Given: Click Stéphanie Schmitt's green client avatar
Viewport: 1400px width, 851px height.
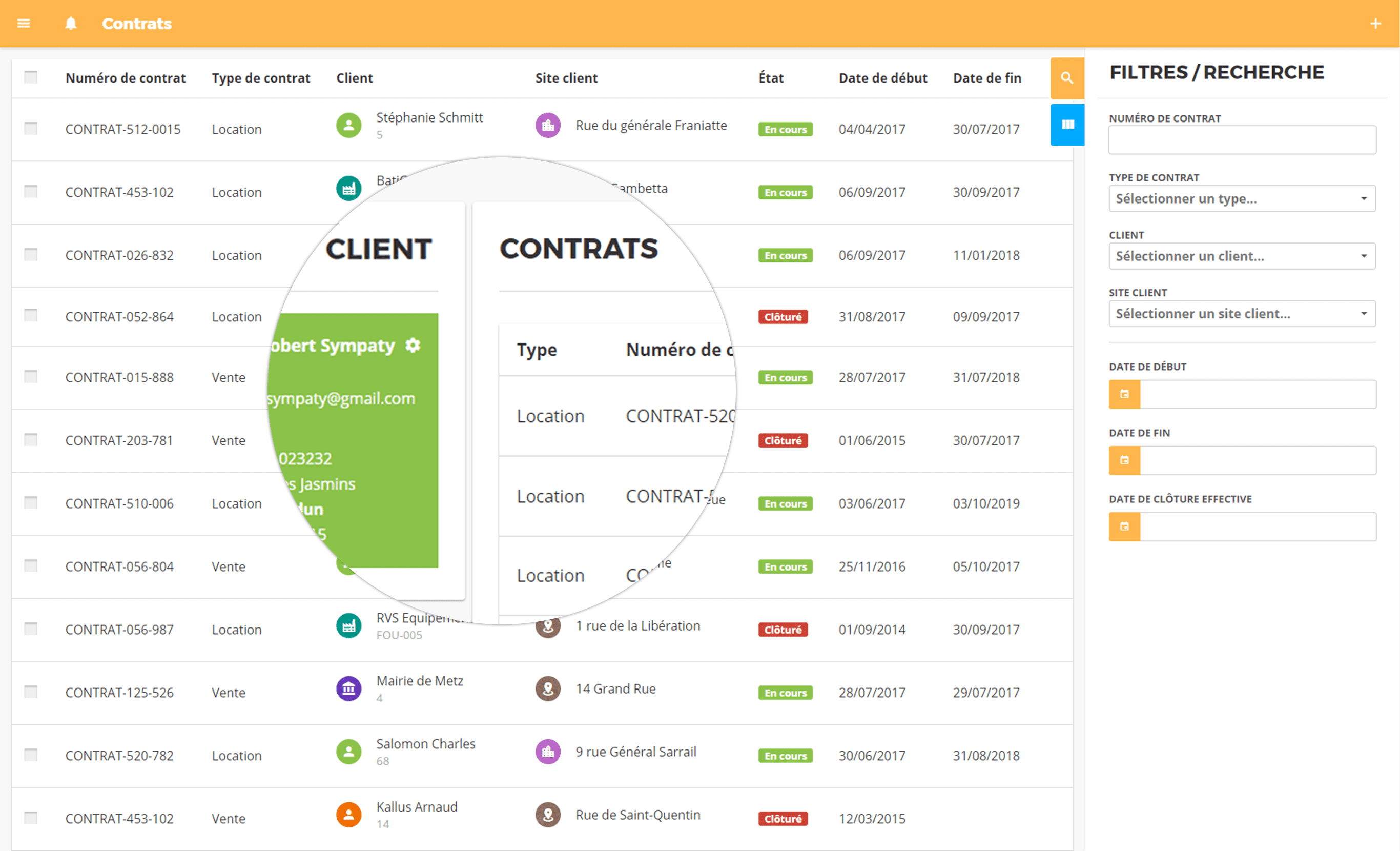Looking at the screenshot, I should click(349, 126).
